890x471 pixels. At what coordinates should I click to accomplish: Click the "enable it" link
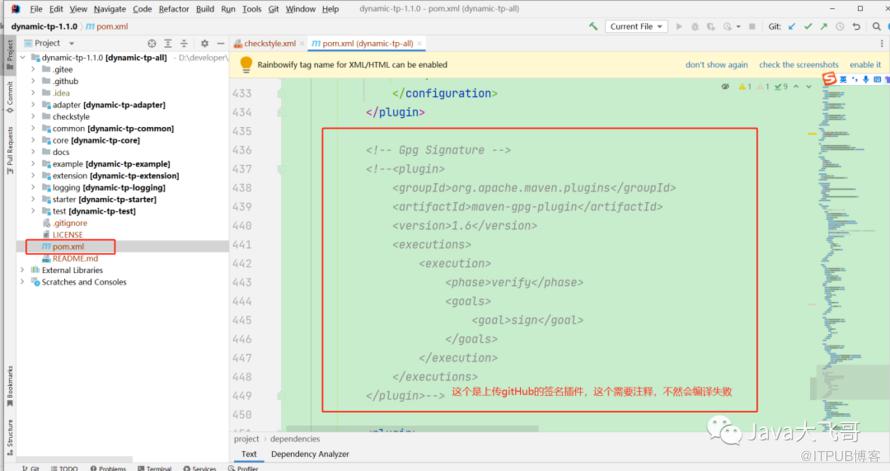[x=865, y=65]
